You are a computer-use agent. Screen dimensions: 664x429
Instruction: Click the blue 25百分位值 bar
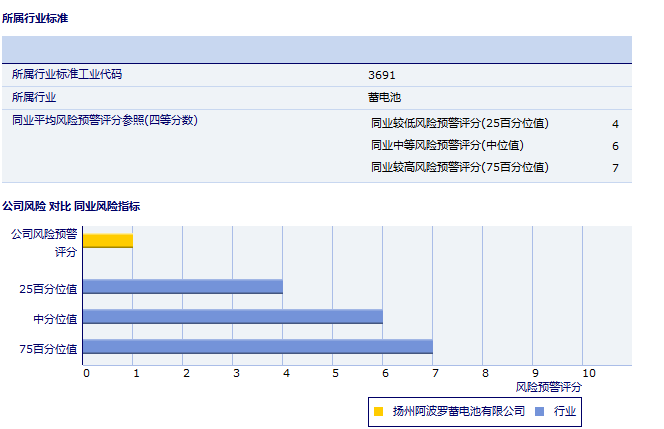pos(183,287)
